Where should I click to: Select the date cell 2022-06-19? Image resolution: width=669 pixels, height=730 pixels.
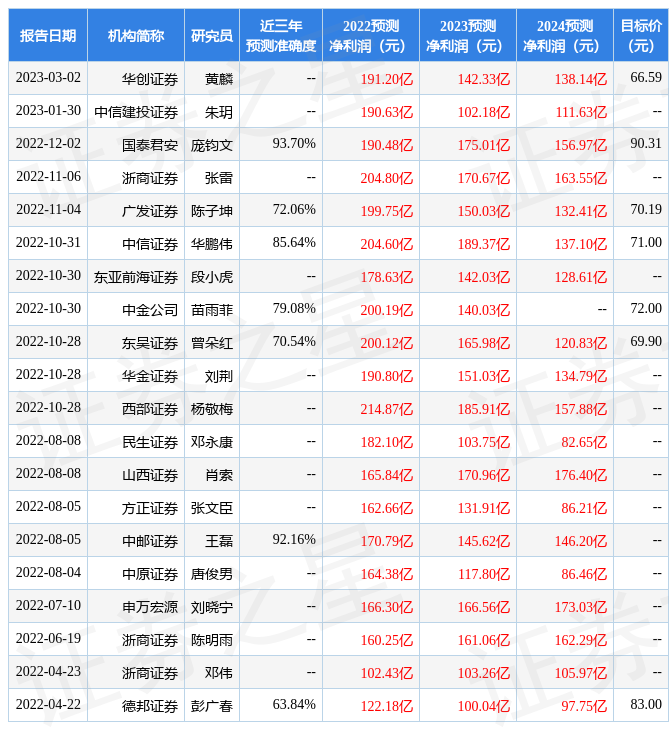48,639
